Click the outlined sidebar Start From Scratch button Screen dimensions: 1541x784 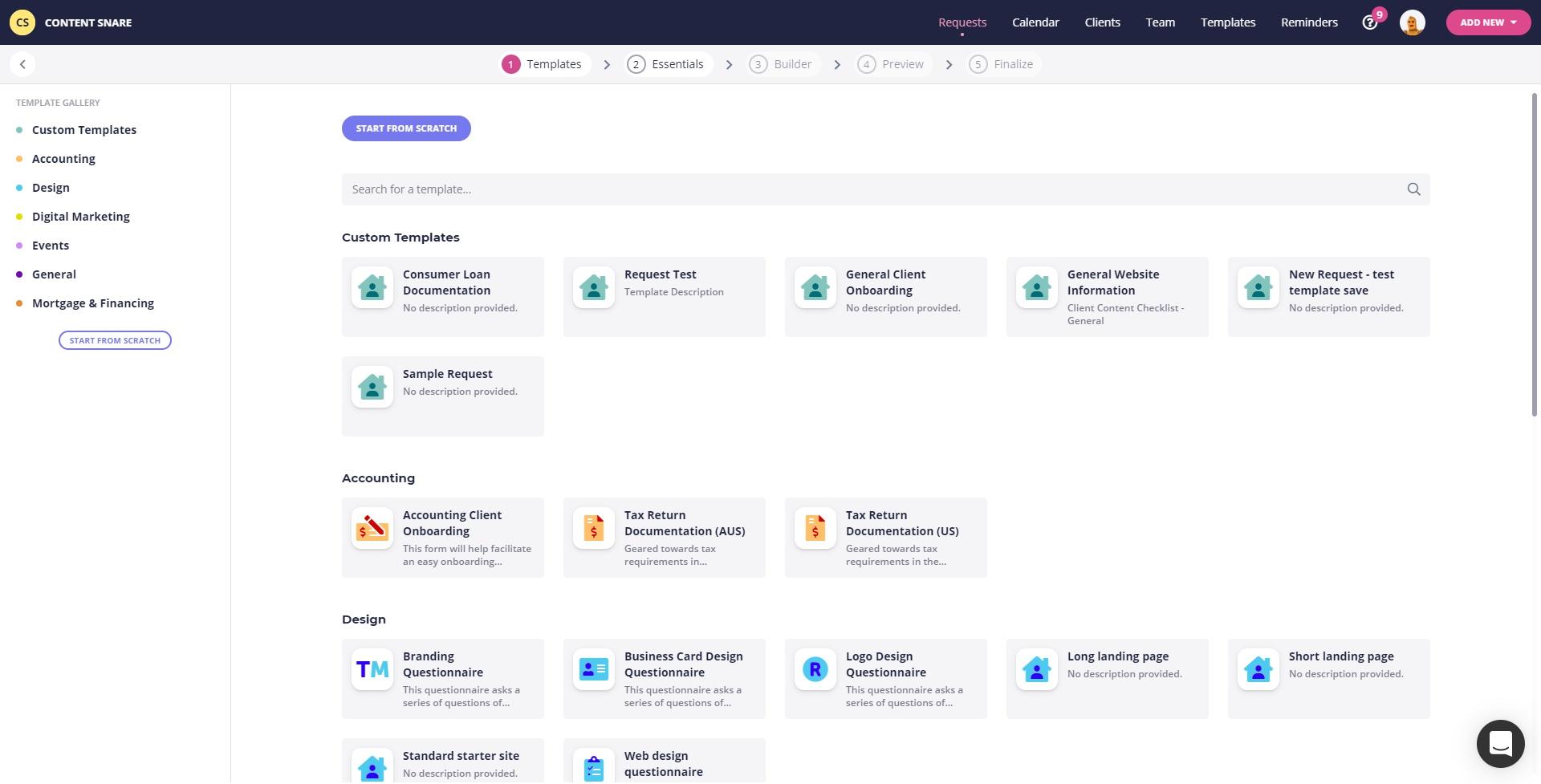(115, 340)
